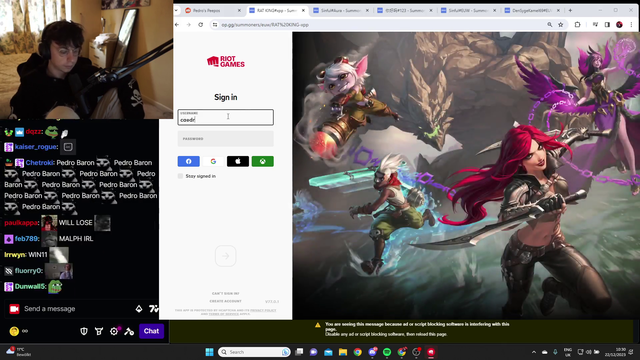Sign in with the Facebook button
Image resolution: width=640 pixels, height=360 pixels.
pos(189,161)
